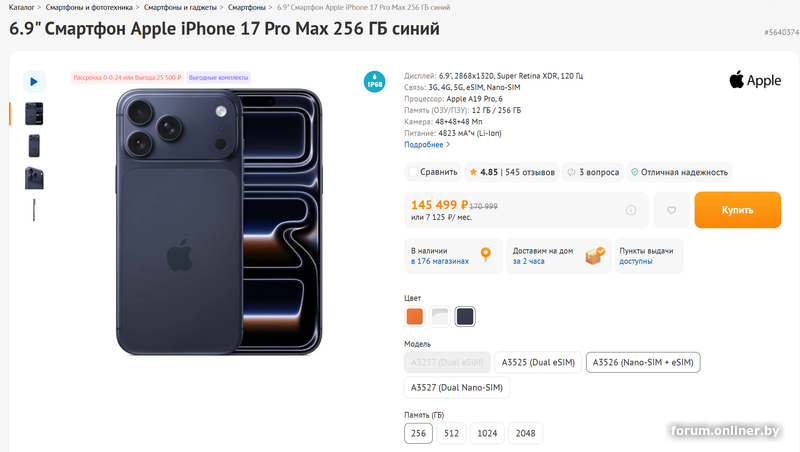Screen dimensions: 800x452
Task: Click the IP68 water resistance badge
Action: coord(375,81)
